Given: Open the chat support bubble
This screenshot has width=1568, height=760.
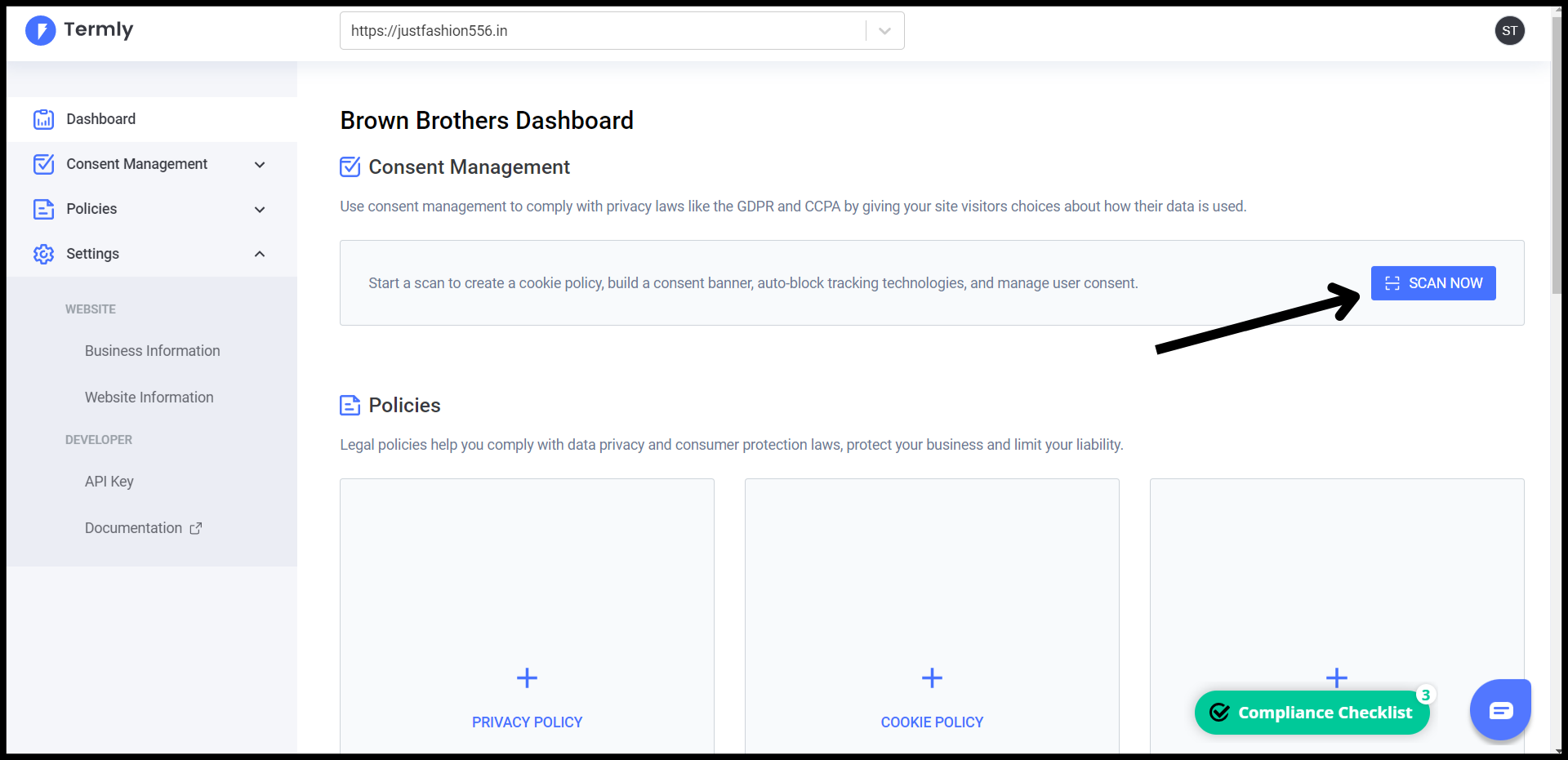Looking at the screenshot, I should point(1500,710).
